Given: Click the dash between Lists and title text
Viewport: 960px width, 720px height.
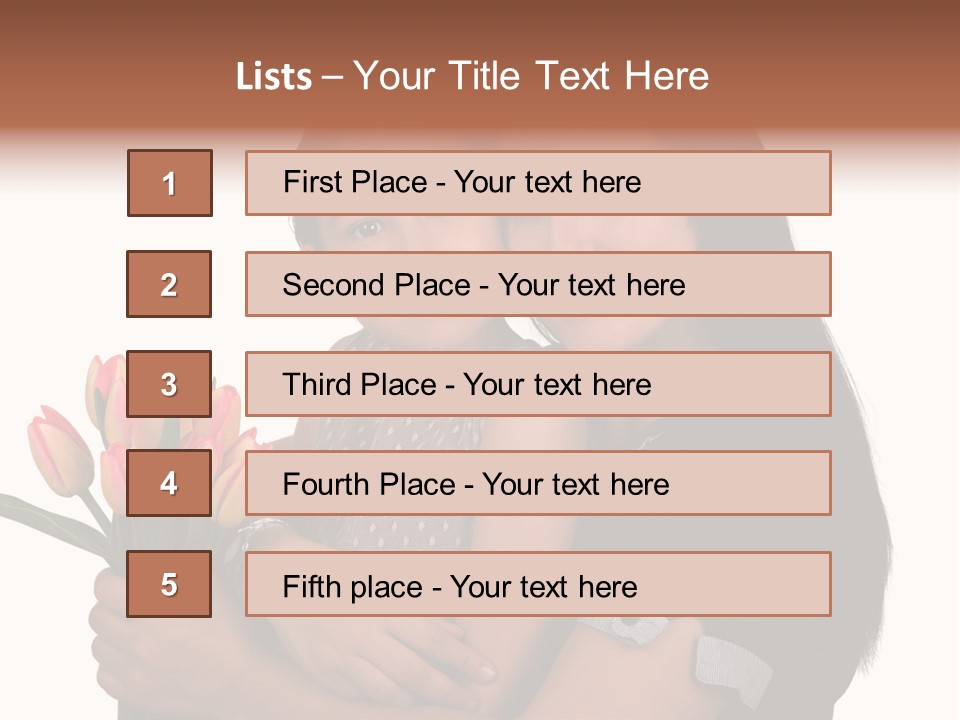Looking at the screenshot, I should pos(333,77).
